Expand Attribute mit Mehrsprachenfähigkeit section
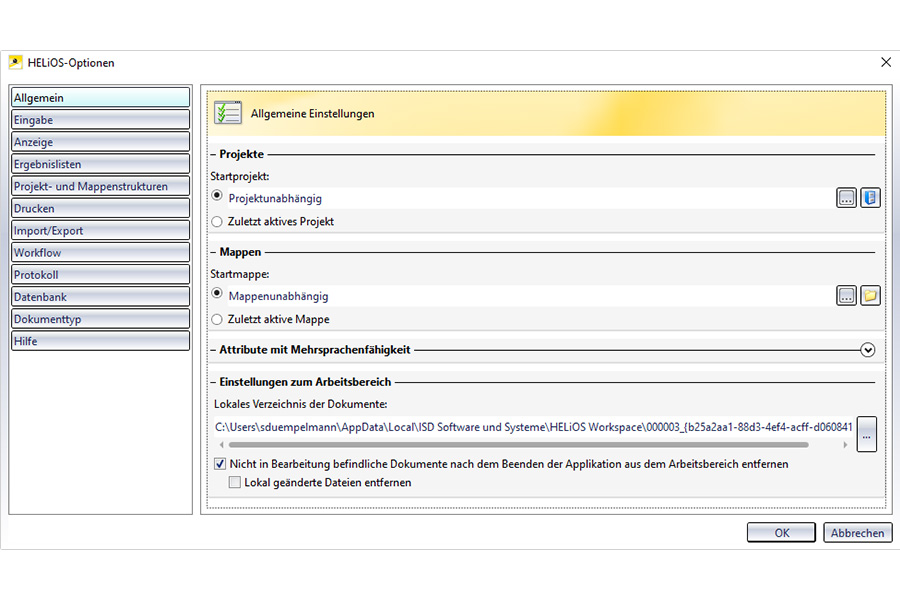 click(867, 350)
